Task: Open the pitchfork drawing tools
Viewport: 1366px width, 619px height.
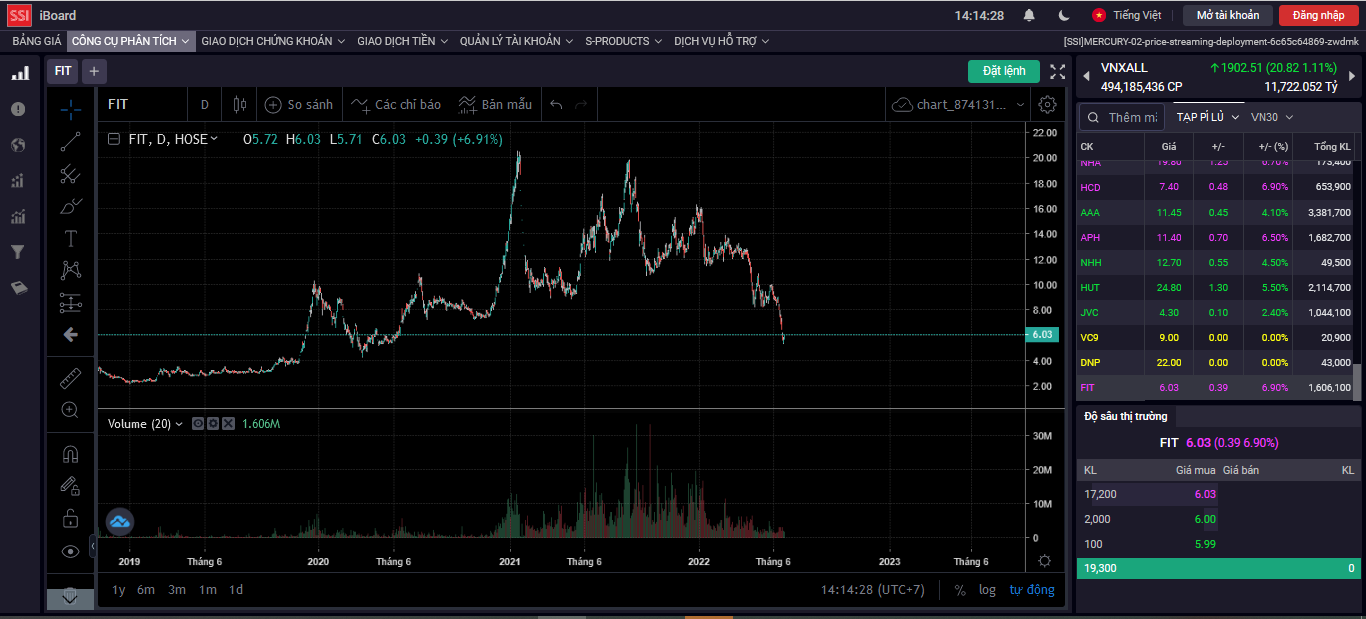Action: tap(70, 174)
